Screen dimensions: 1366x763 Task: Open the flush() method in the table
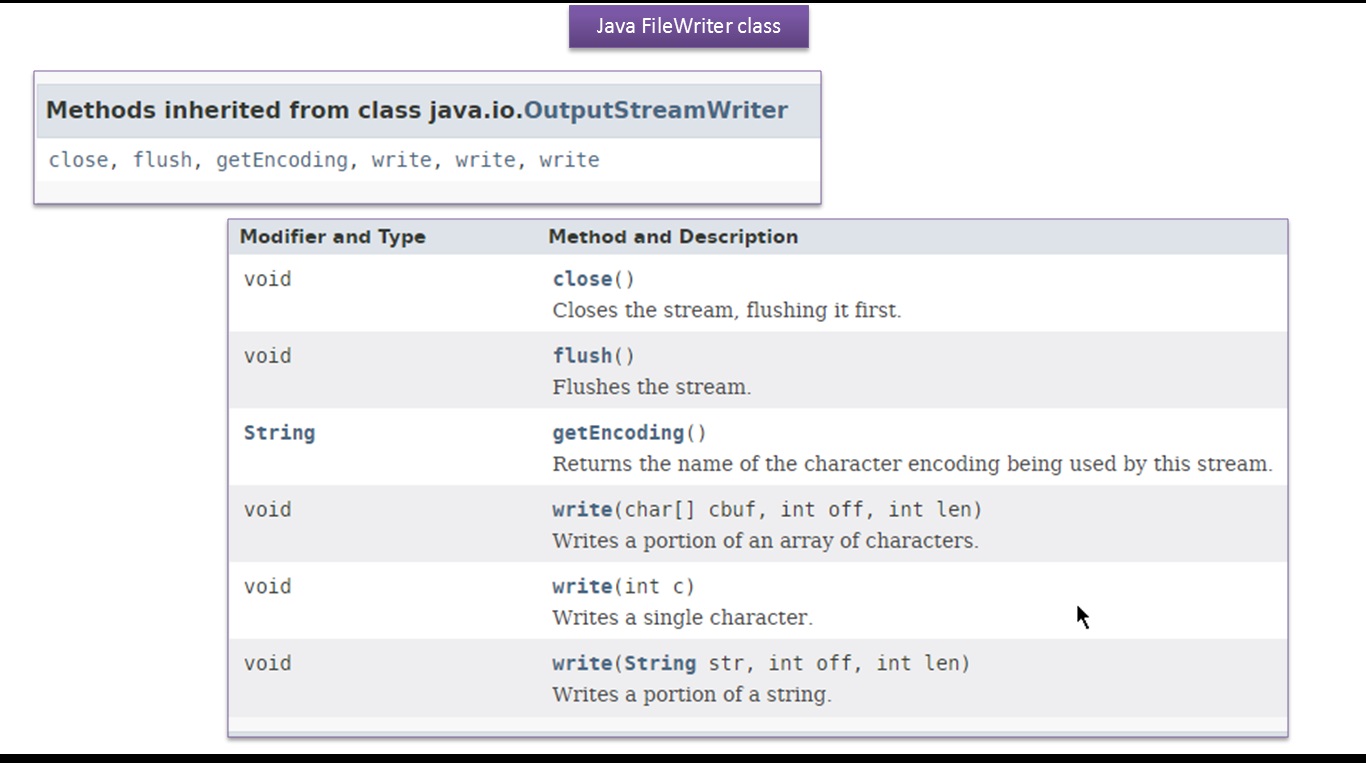(x=582, y=356)
